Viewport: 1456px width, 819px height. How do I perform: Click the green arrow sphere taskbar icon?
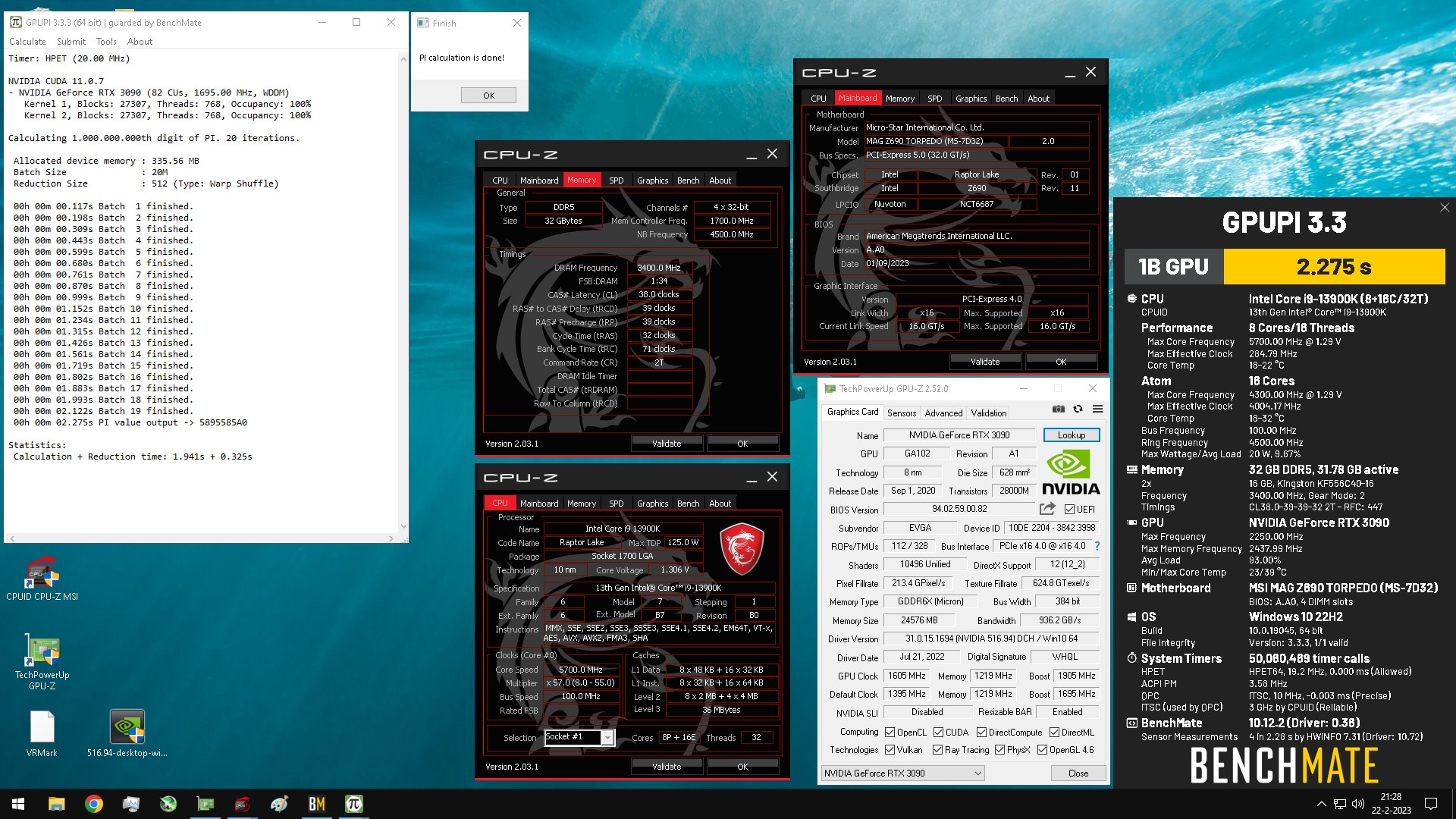[168, 804]
